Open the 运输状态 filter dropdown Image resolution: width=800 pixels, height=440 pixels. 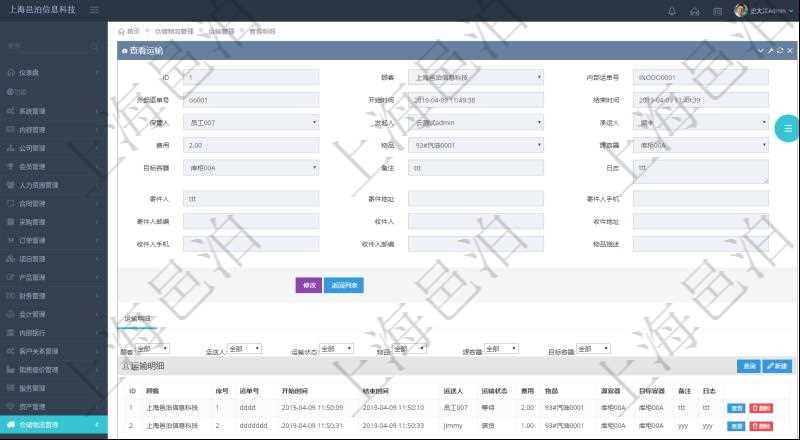[336, 350]
